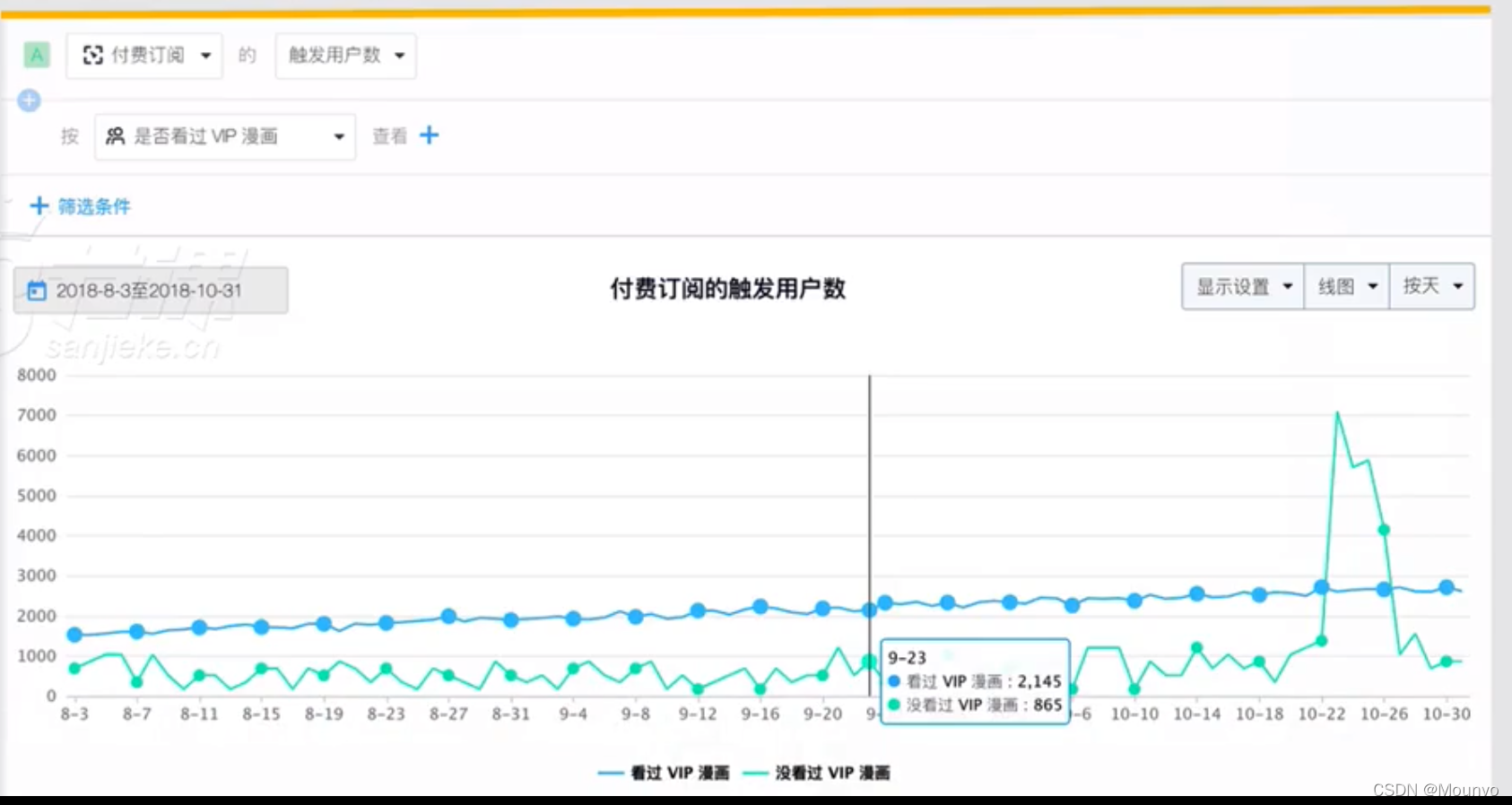The height and width of the screenshot is (805, 1512).
Task: Click the green data point at 10-14
Action: [1196, 647]
